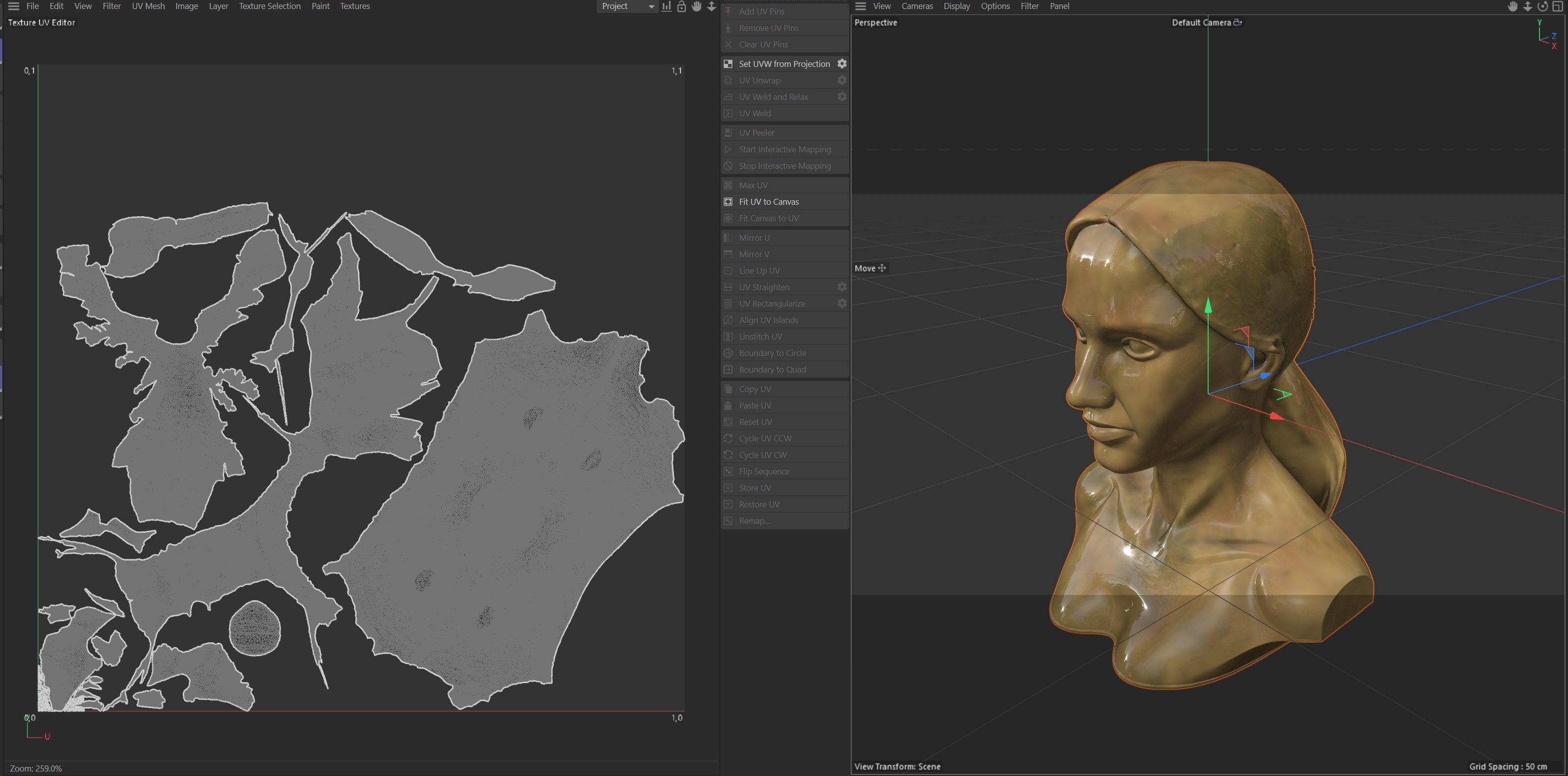Click the UV editor histogram bars icon

(x=666, y=6)
